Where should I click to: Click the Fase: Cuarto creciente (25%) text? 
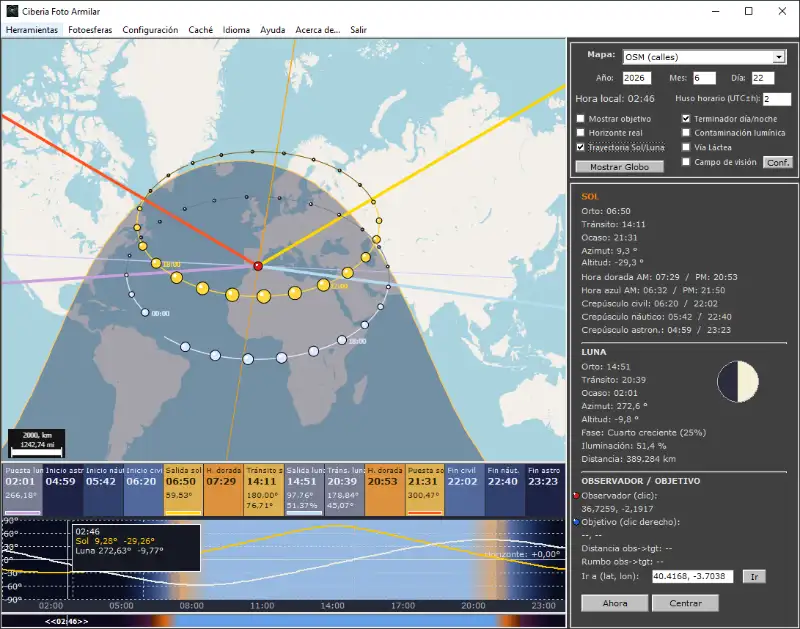[643, 433]
